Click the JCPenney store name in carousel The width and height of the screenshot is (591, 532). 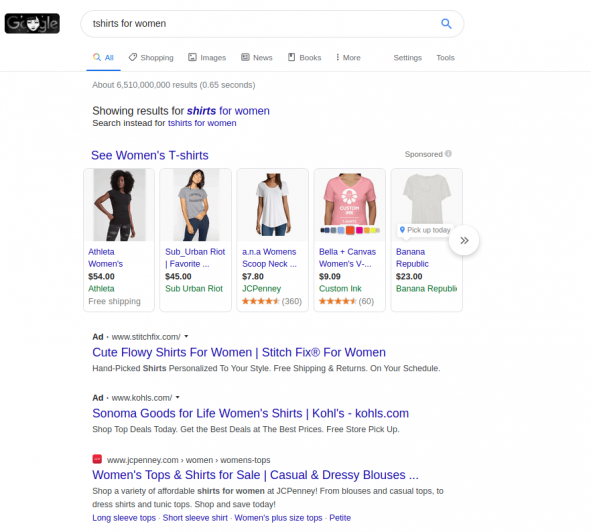pyautogui.click(x=261, y=288)
